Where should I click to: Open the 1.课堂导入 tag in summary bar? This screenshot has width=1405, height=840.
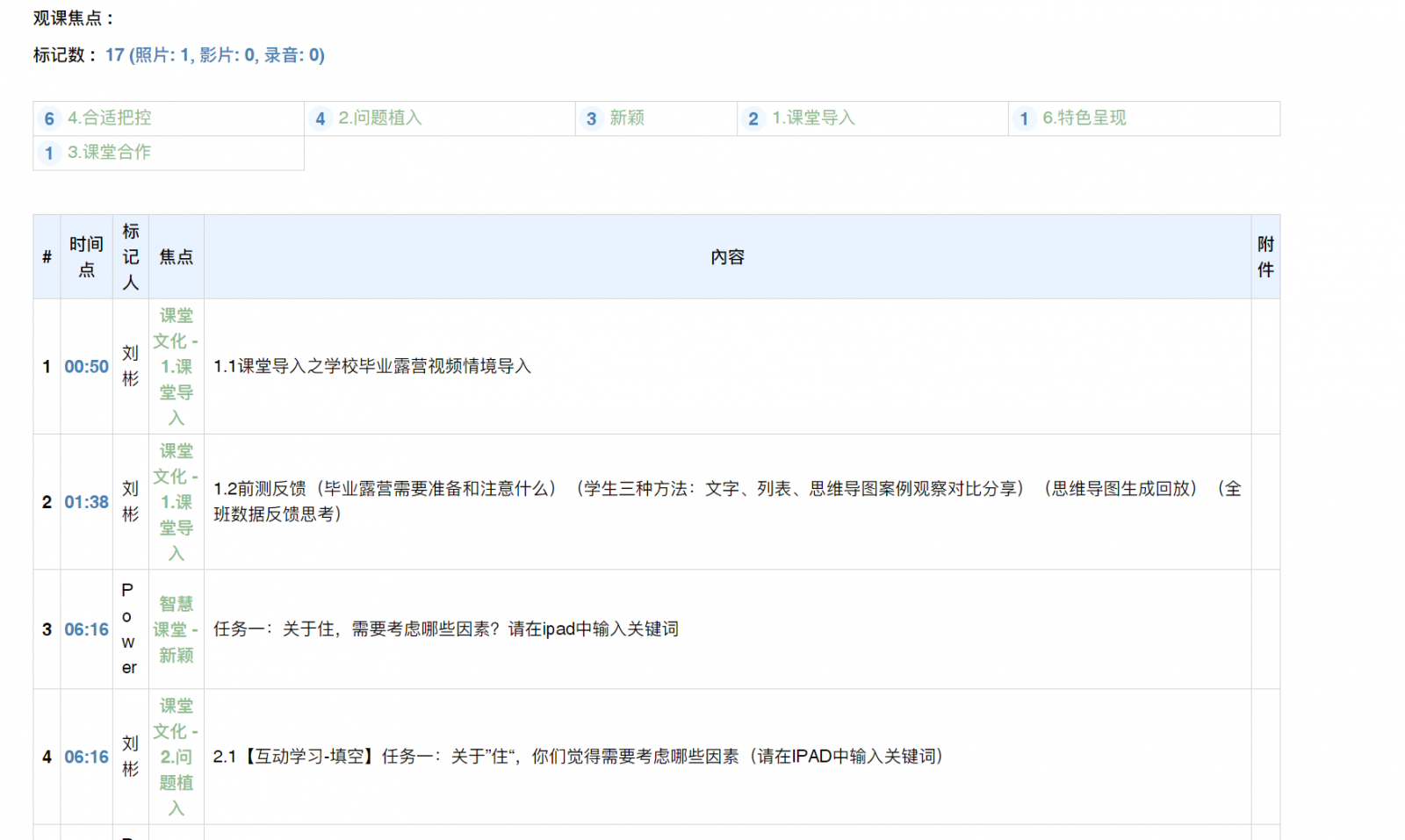tap(813, 118)
